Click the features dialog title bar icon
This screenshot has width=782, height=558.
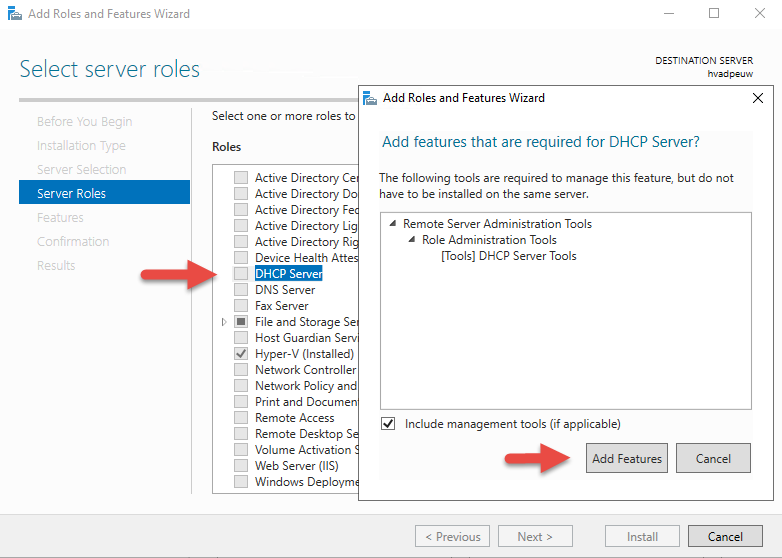[370, 98]
